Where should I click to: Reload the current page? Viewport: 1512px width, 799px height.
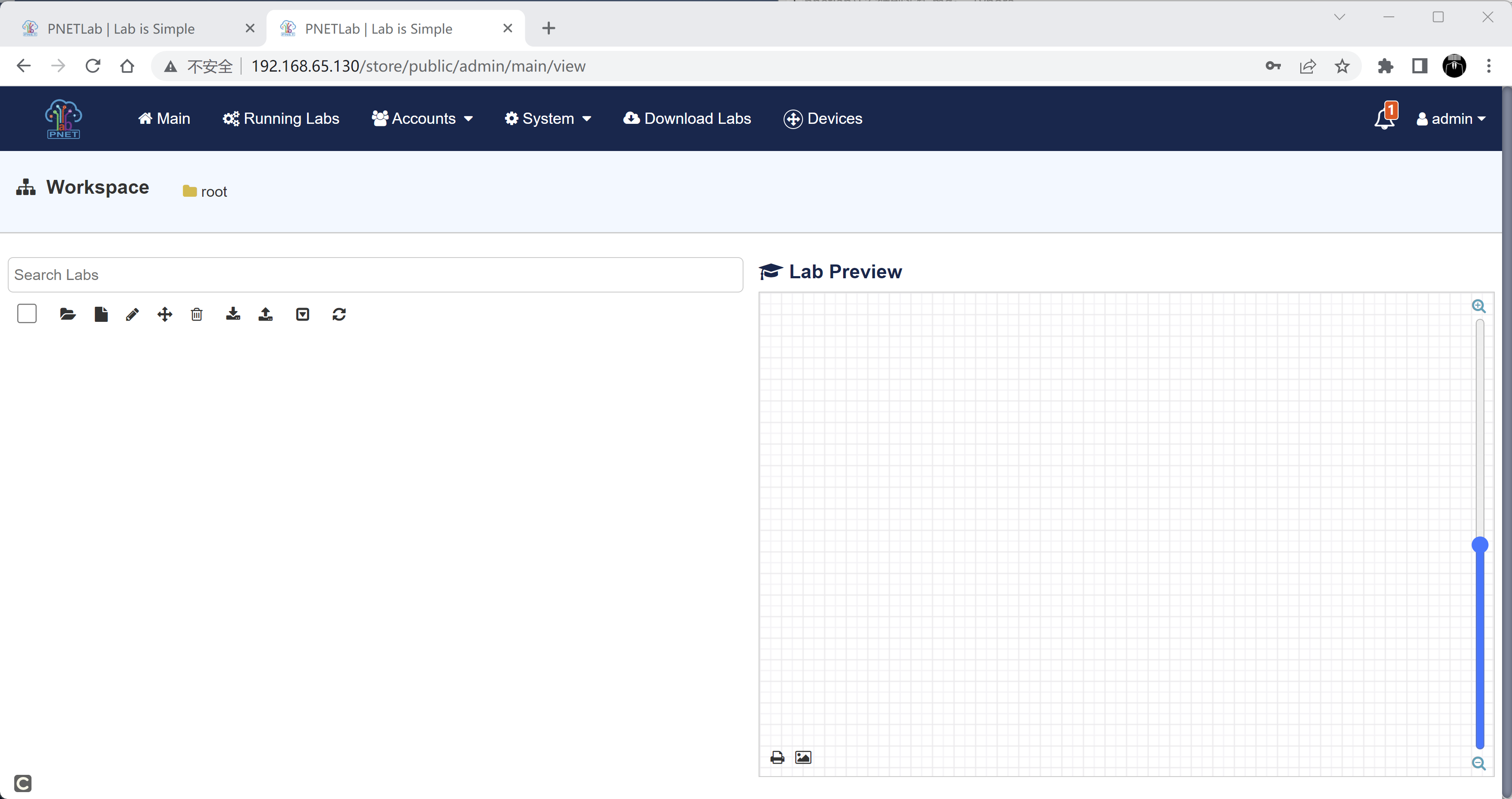(93, 66)
